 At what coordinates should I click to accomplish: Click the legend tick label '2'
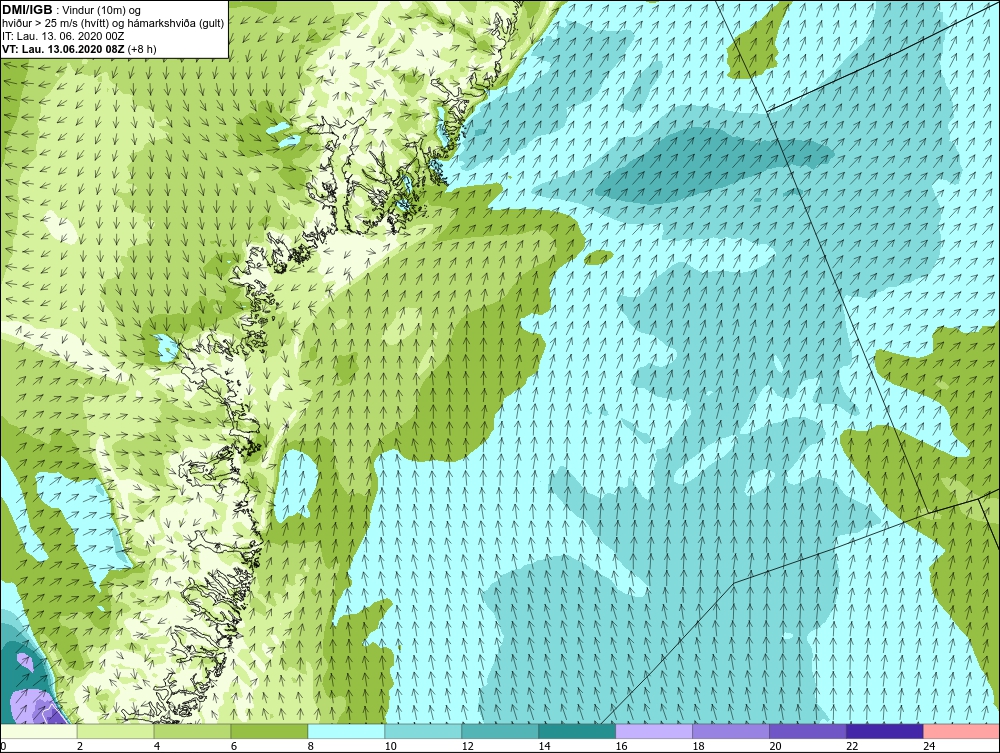coord(80,746)
